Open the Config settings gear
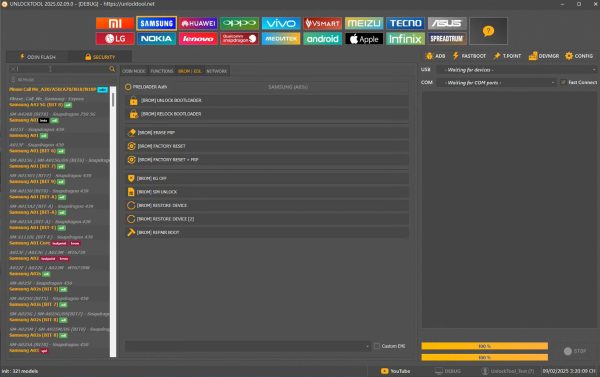Screen dimensions: 600x377 point(579,56)
